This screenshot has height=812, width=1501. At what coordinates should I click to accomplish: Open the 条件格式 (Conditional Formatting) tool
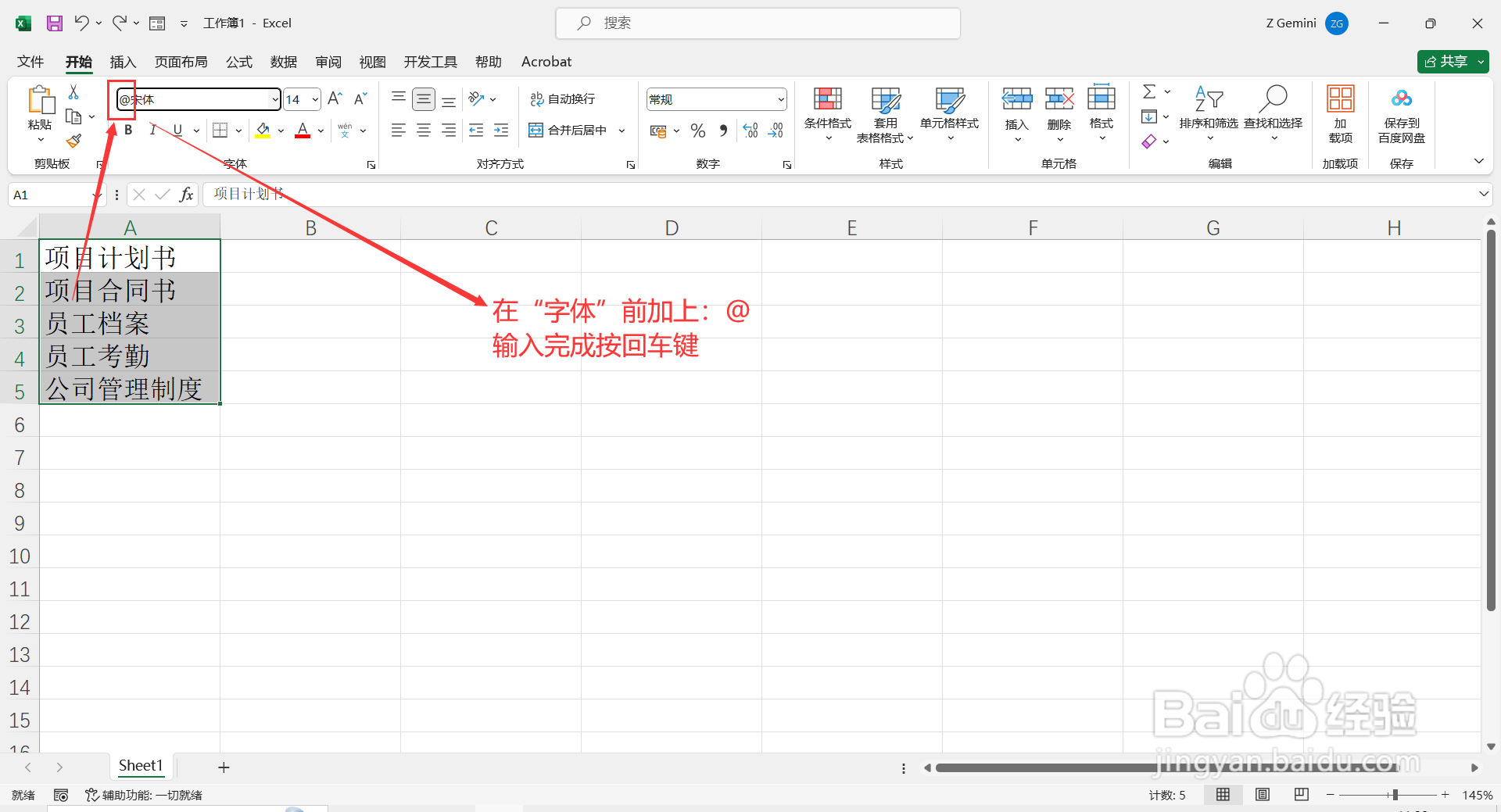[x=827, y=113]
